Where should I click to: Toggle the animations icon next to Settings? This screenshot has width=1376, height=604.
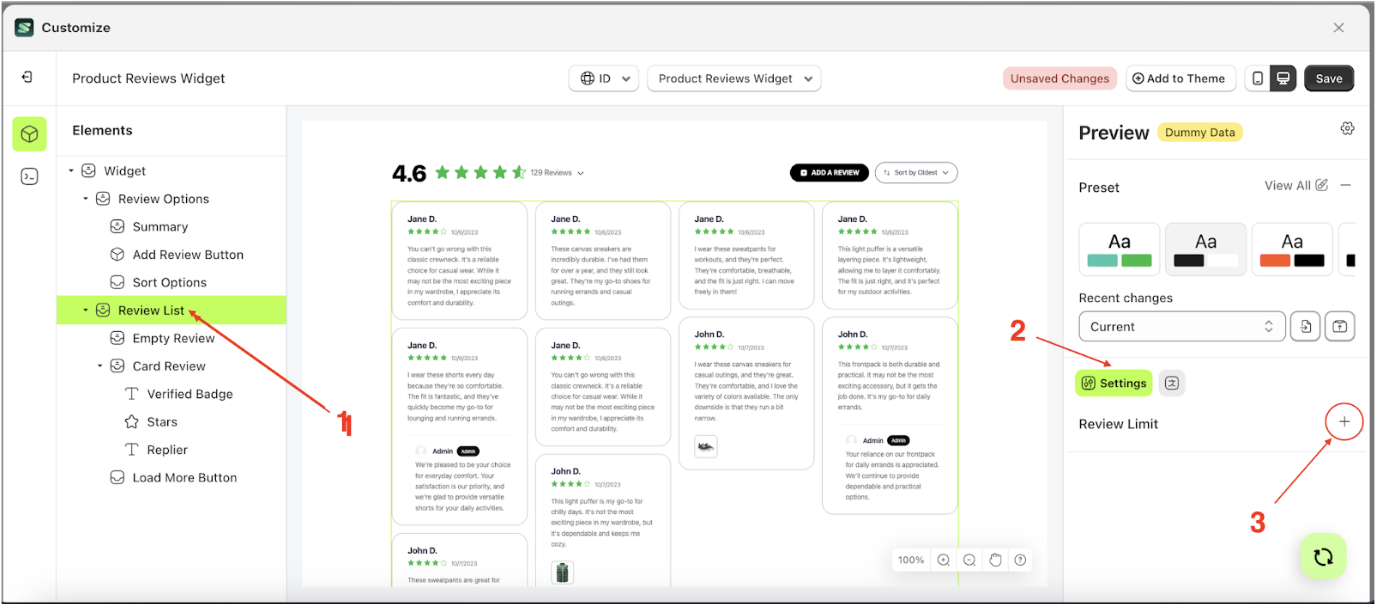(1171, 383)
